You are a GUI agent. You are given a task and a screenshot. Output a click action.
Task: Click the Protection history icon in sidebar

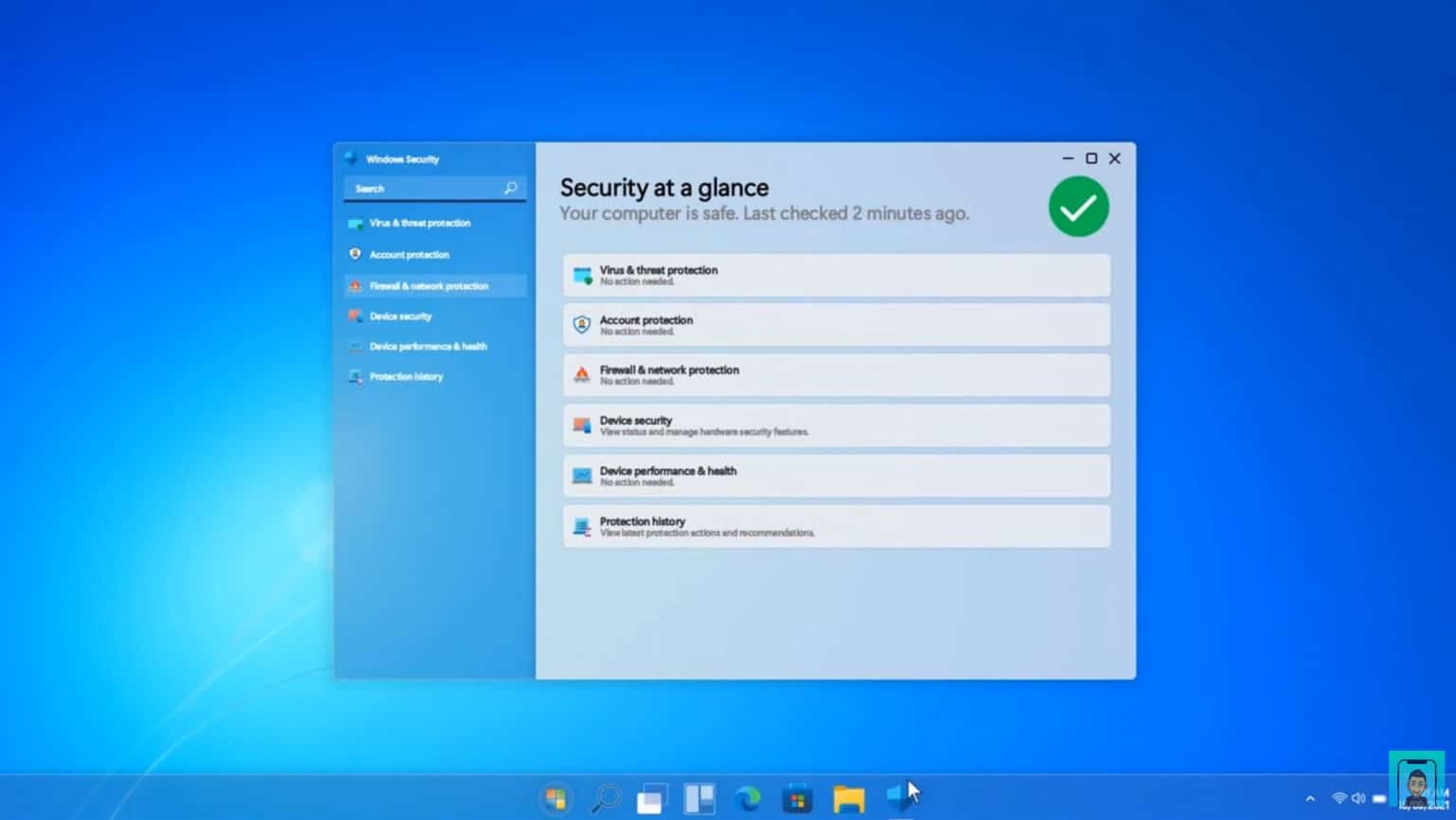[356, 376]
